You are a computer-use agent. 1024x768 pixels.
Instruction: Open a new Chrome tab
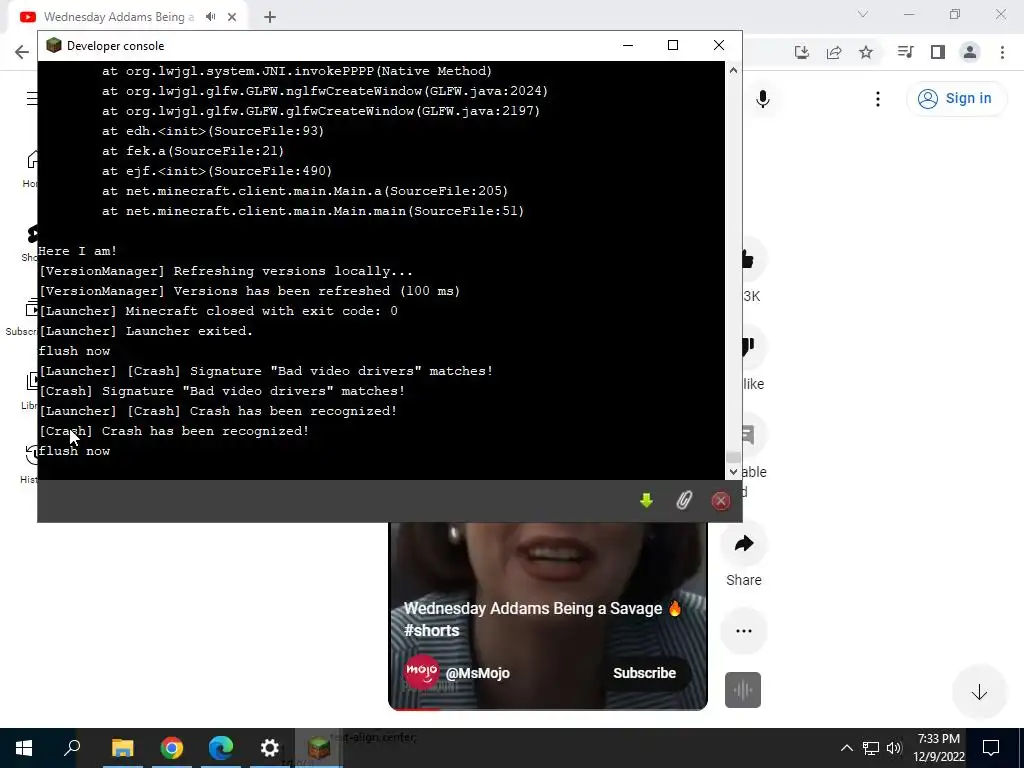[x=270, y=17]
